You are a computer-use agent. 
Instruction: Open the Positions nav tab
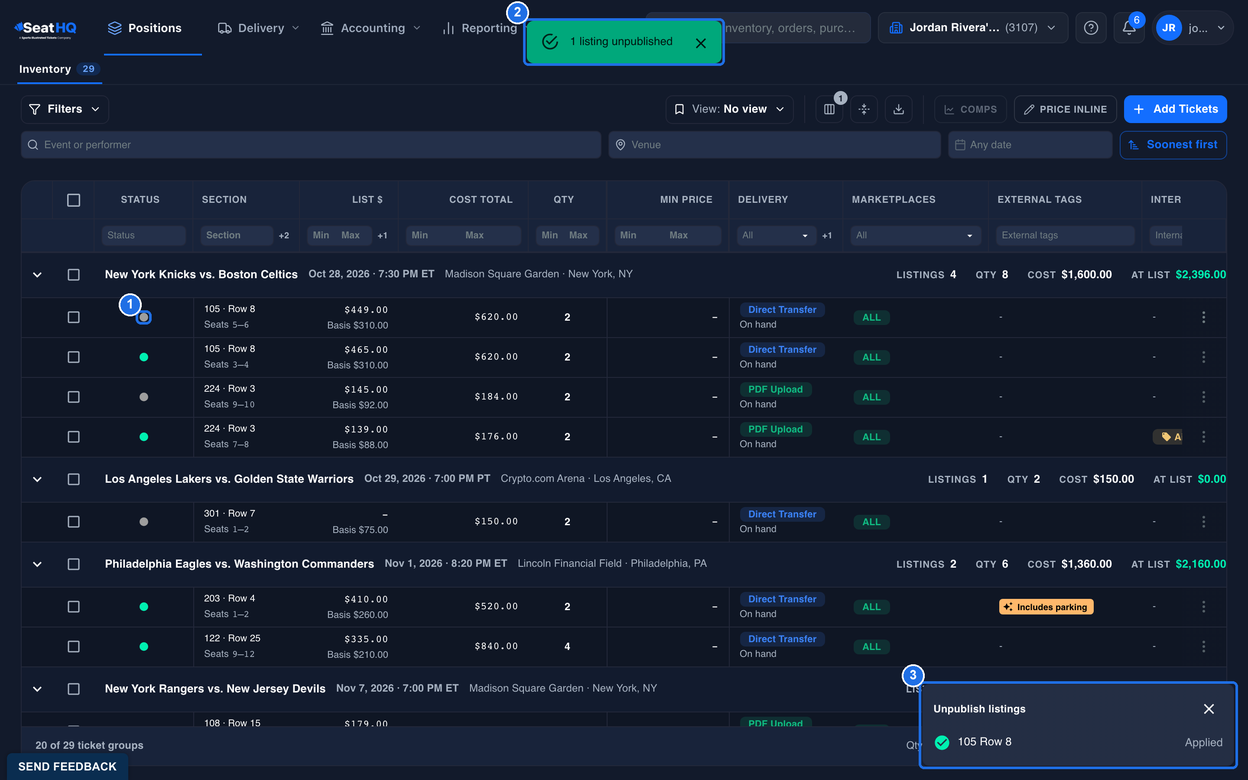pyautogui.click(x=145, y=28)
